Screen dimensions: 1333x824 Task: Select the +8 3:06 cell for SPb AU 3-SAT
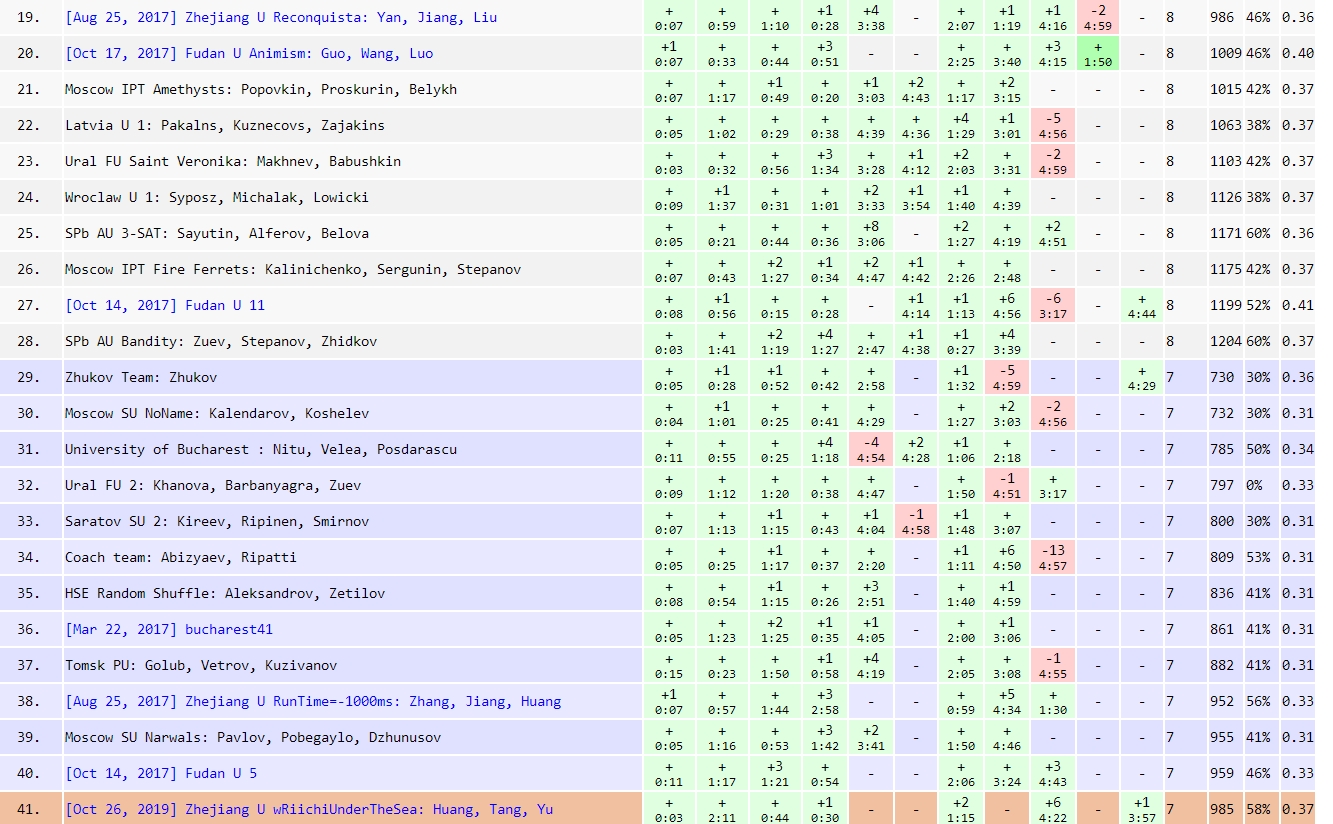(870, 233)
